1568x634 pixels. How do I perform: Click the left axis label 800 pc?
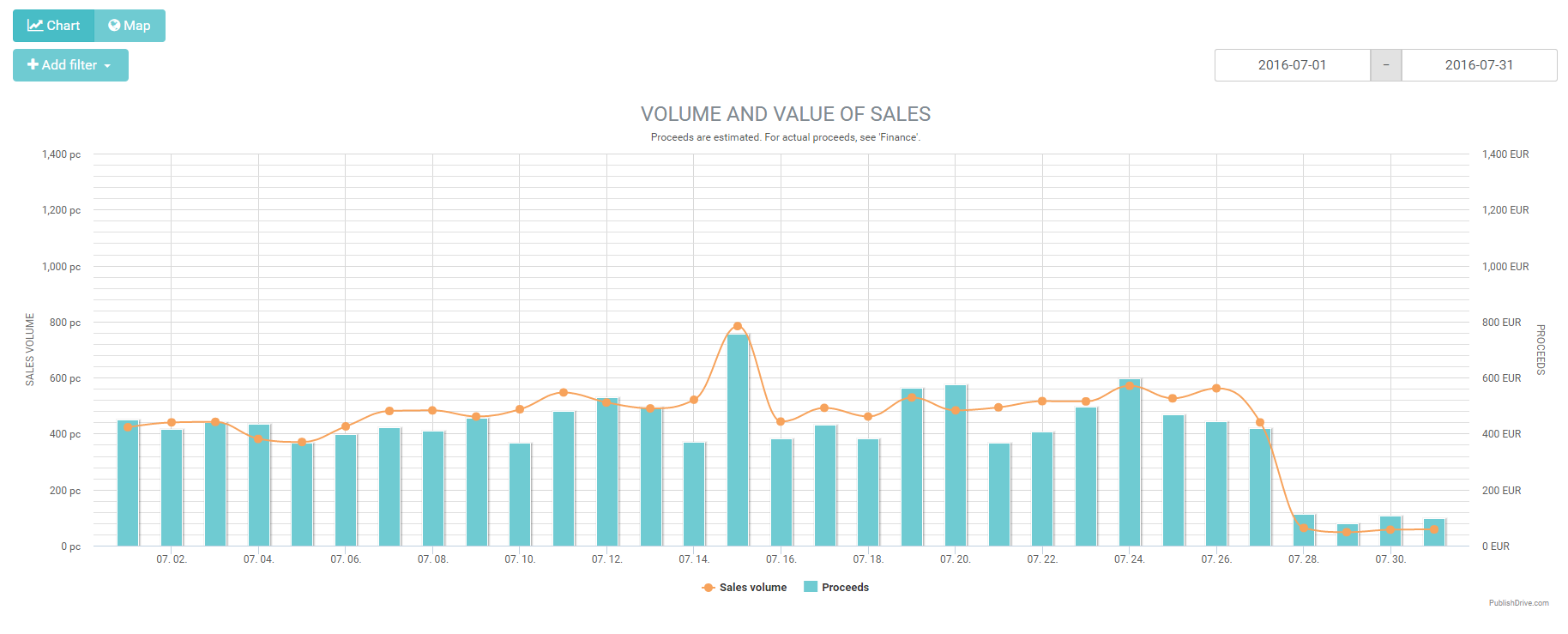[x=65, y=323]
